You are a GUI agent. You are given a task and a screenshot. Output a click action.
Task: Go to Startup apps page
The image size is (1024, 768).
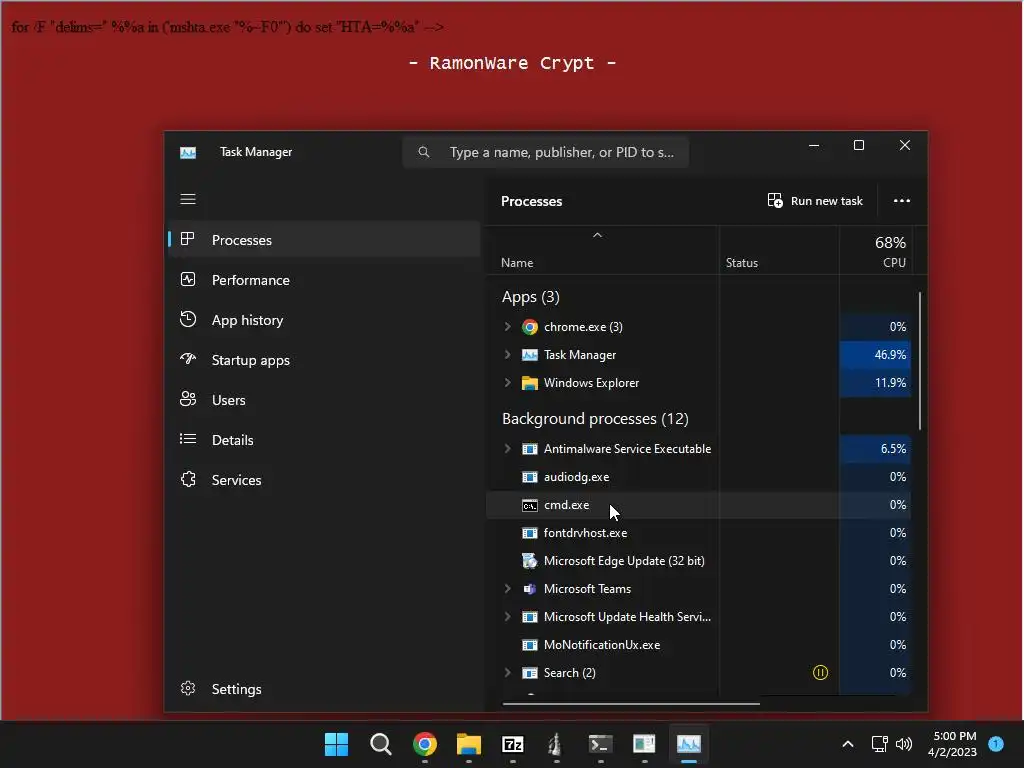click(325, 360)
